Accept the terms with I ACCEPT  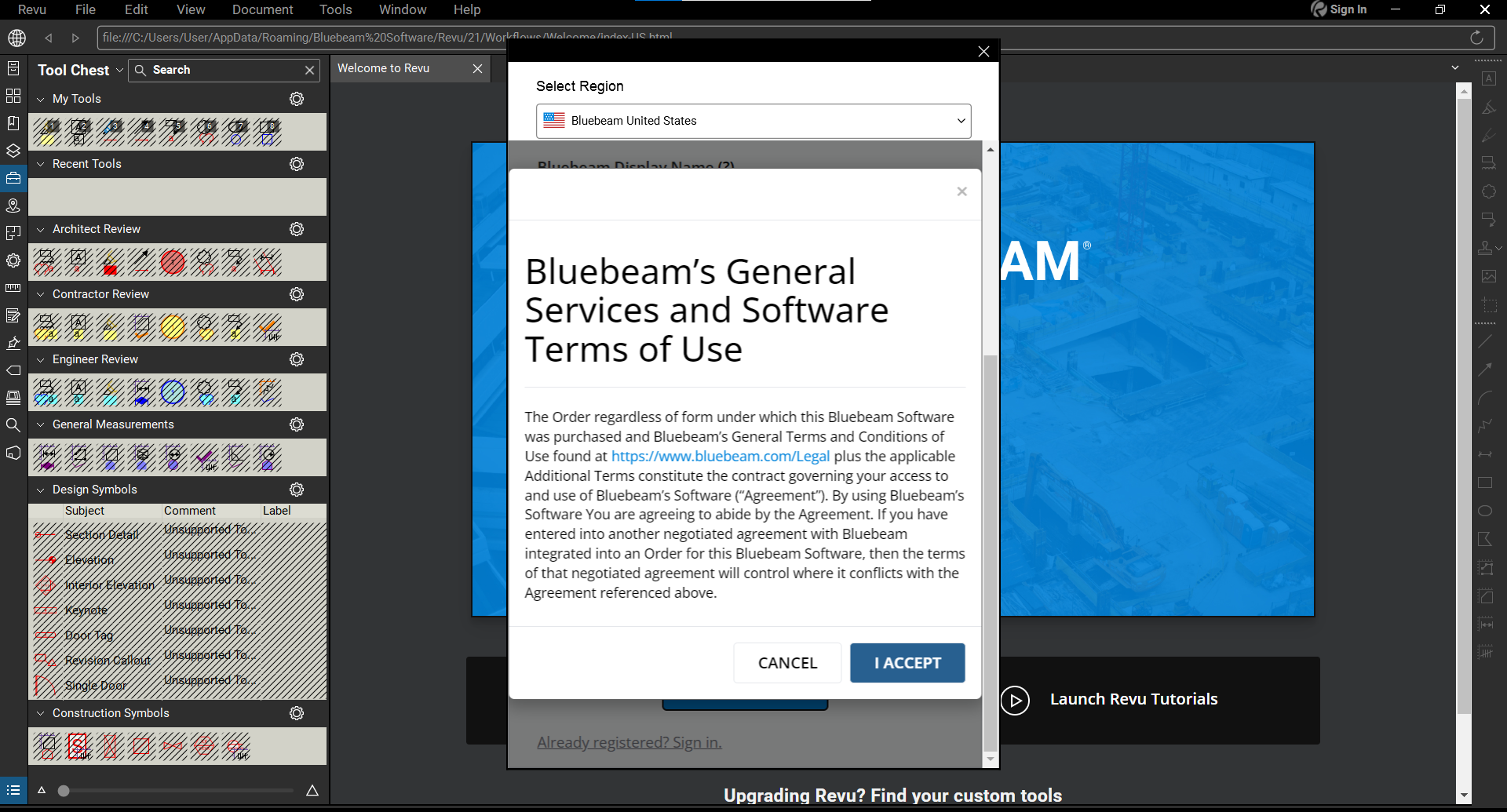point(907,663)
